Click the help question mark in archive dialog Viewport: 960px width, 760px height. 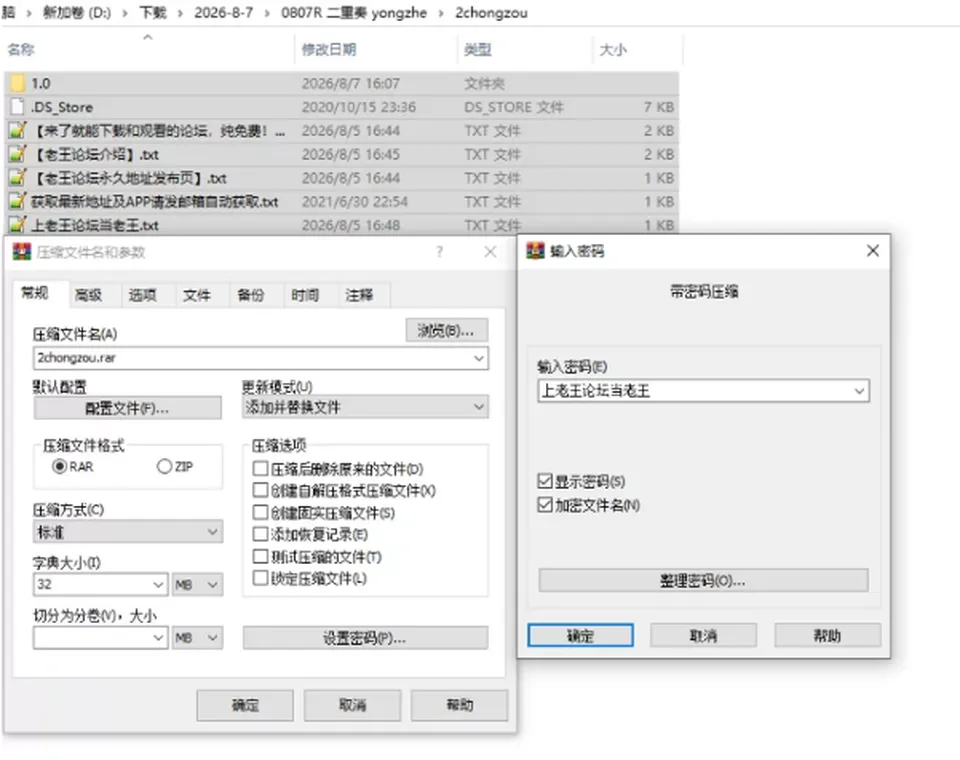pos(439,252)
